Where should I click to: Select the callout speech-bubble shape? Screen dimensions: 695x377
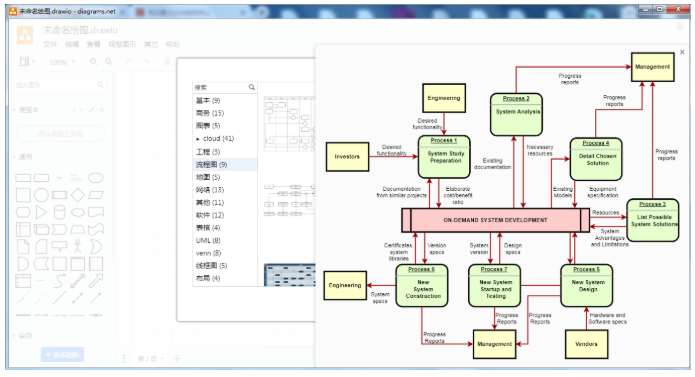[59, 246]
